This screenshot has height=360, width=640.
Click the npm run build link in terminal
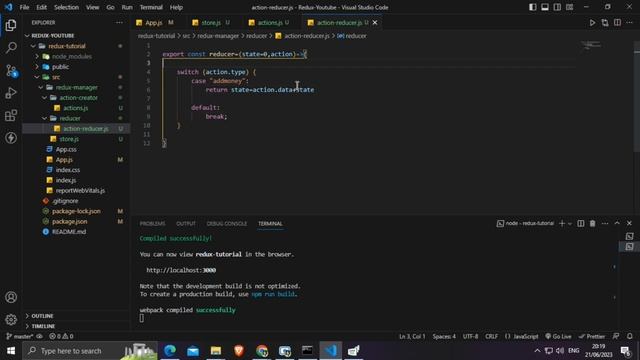click(x=273, y=294)
